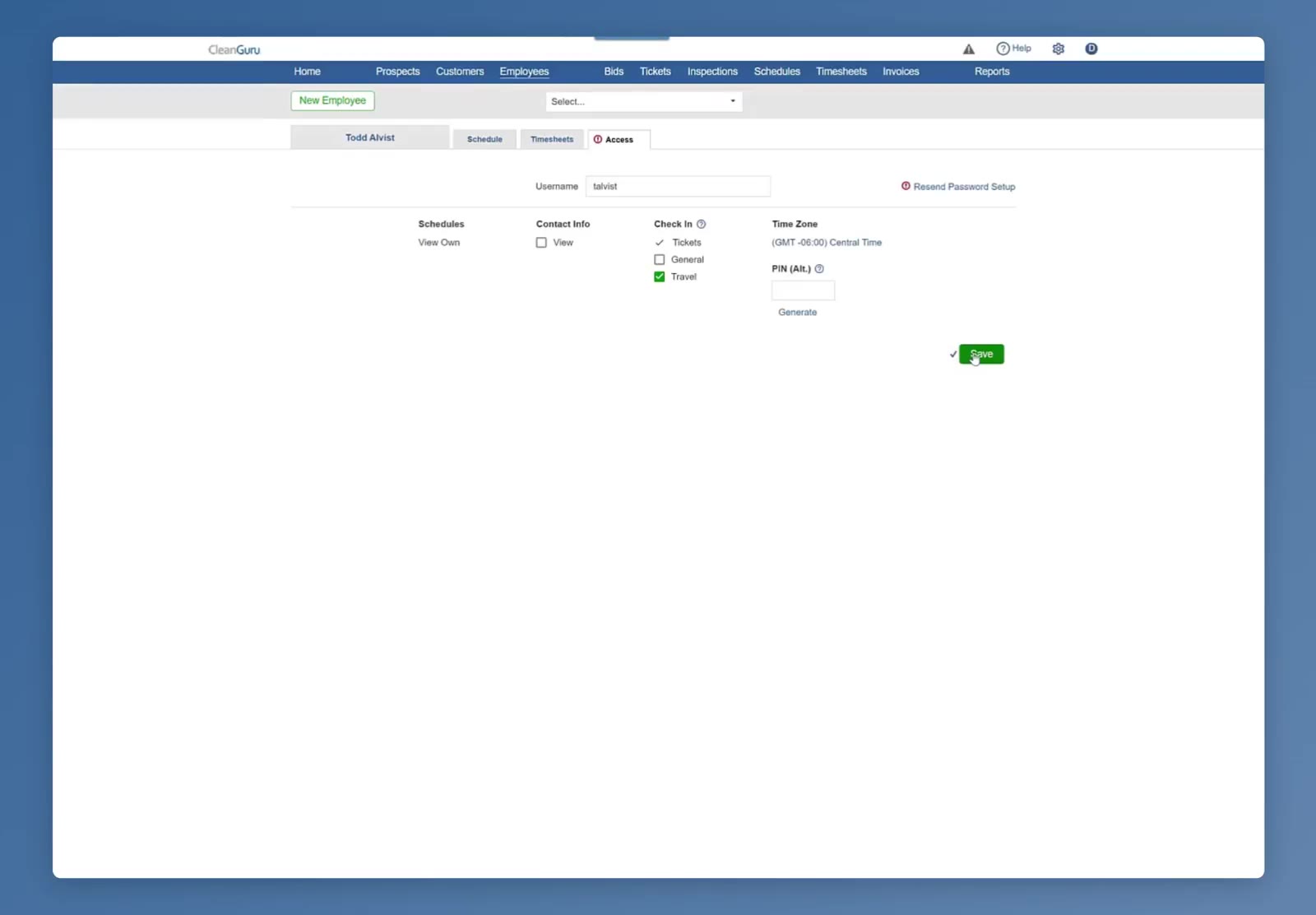Enable Contact Info View checkbox

tap(541, 243)
